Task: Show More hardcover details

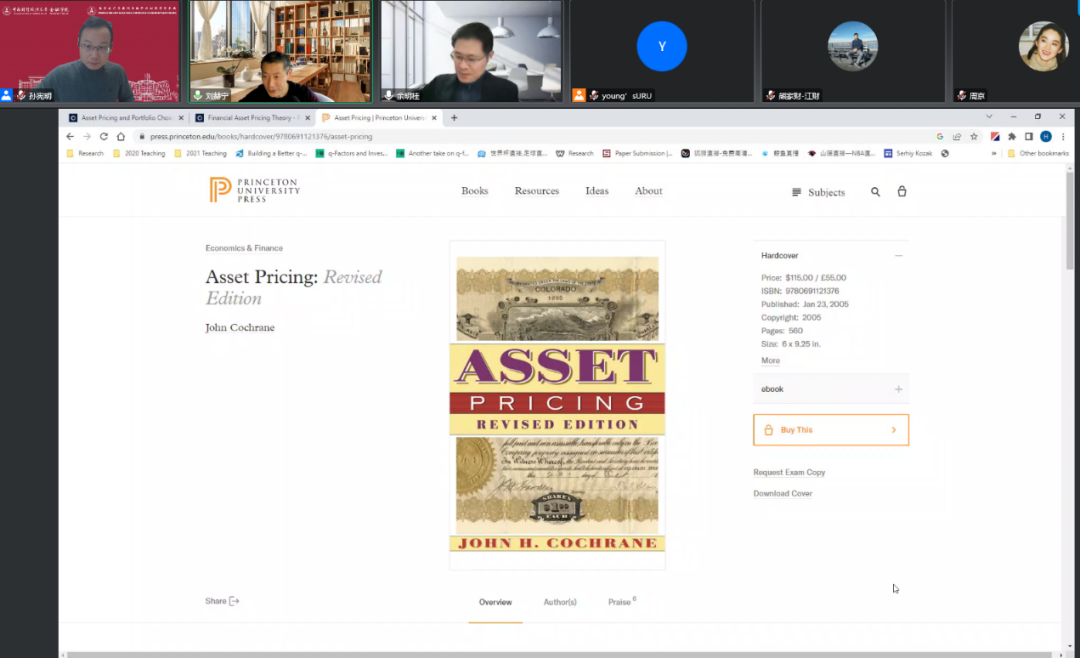Action: pyautogui.click(x=770, y=361)
